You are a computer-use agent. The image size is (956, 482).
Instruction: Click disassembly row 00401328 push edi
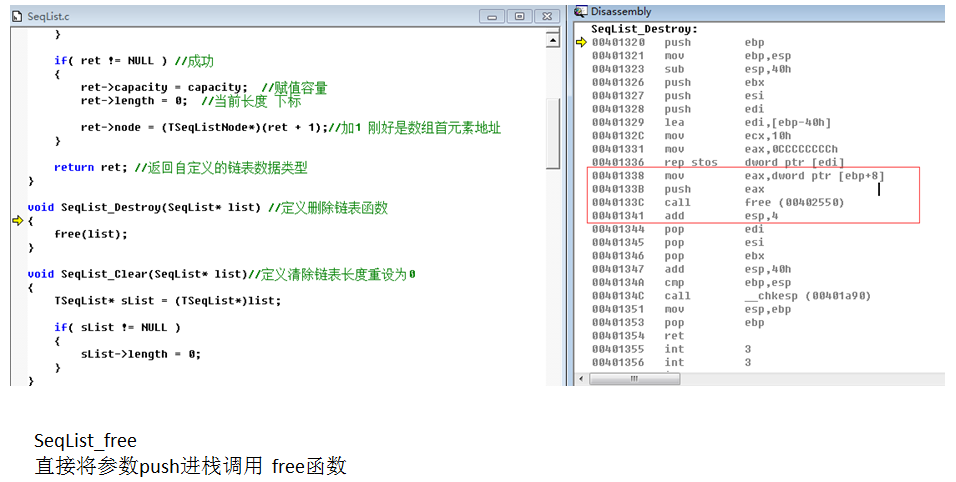678,109
